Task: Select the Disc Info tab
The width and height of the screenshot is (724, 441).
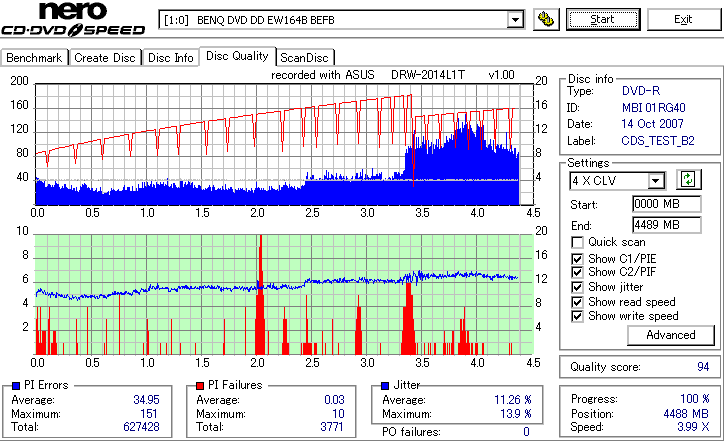Action: pyautogui.click(x=170, y=58)
